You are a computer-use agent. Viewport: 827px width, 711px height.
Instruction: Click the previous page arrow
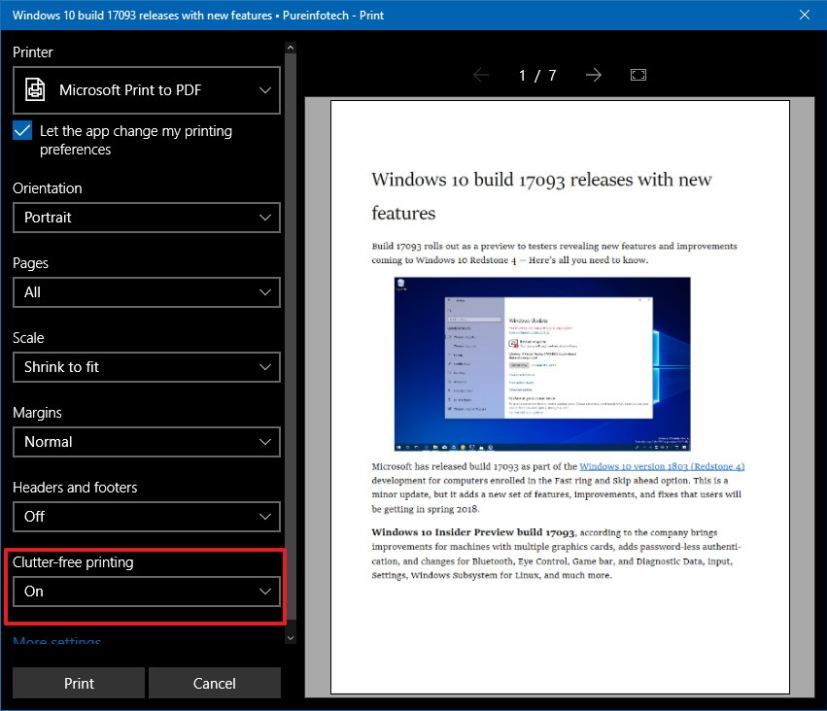point(480,74)
